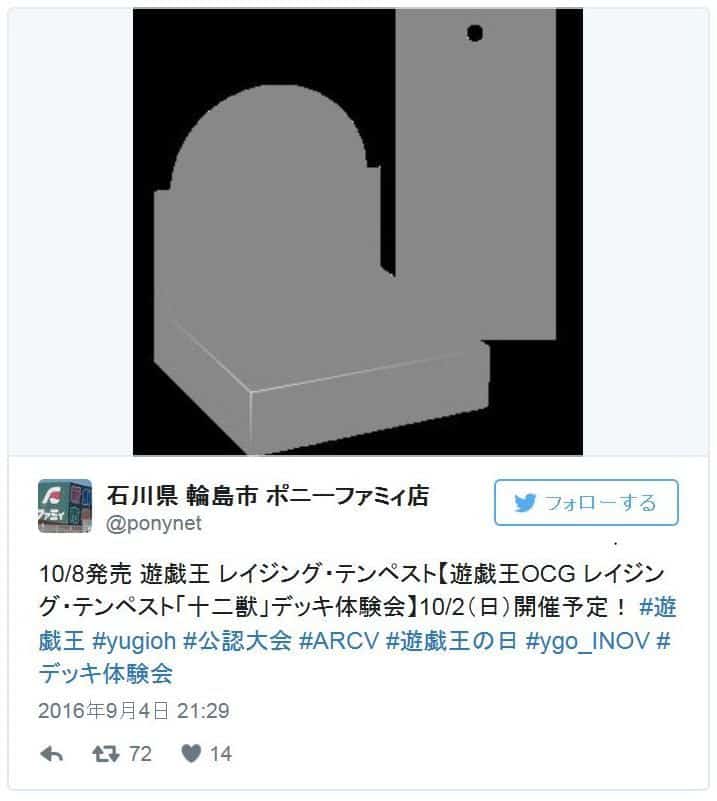Image resolution: width=717 pixels, height=801 pixels.
Task: Click the Twitter bird icon in follow button
Action: click(525, 503)
